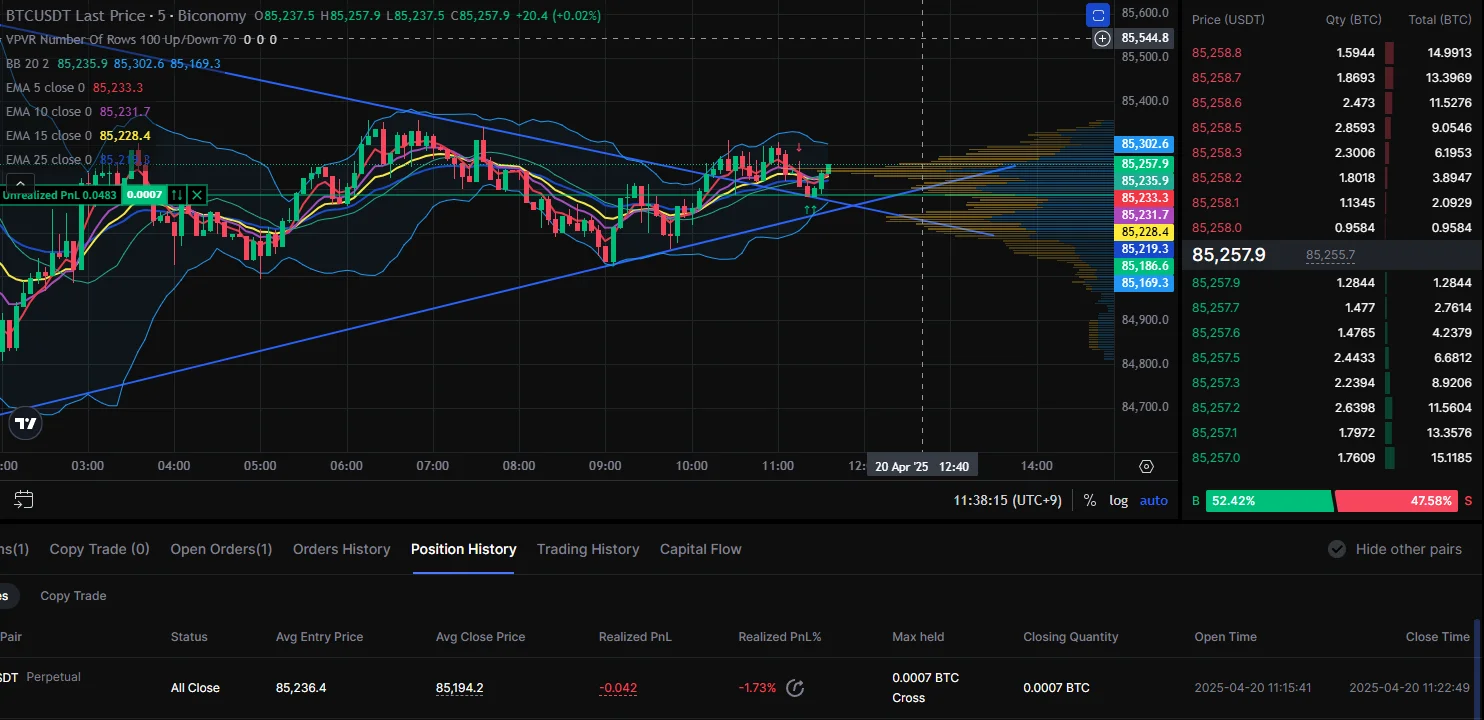The width and height of the screenshot is (1484, 720).
Task: Enable Hide other pairs checkbox
Action: click(1336, 549)
